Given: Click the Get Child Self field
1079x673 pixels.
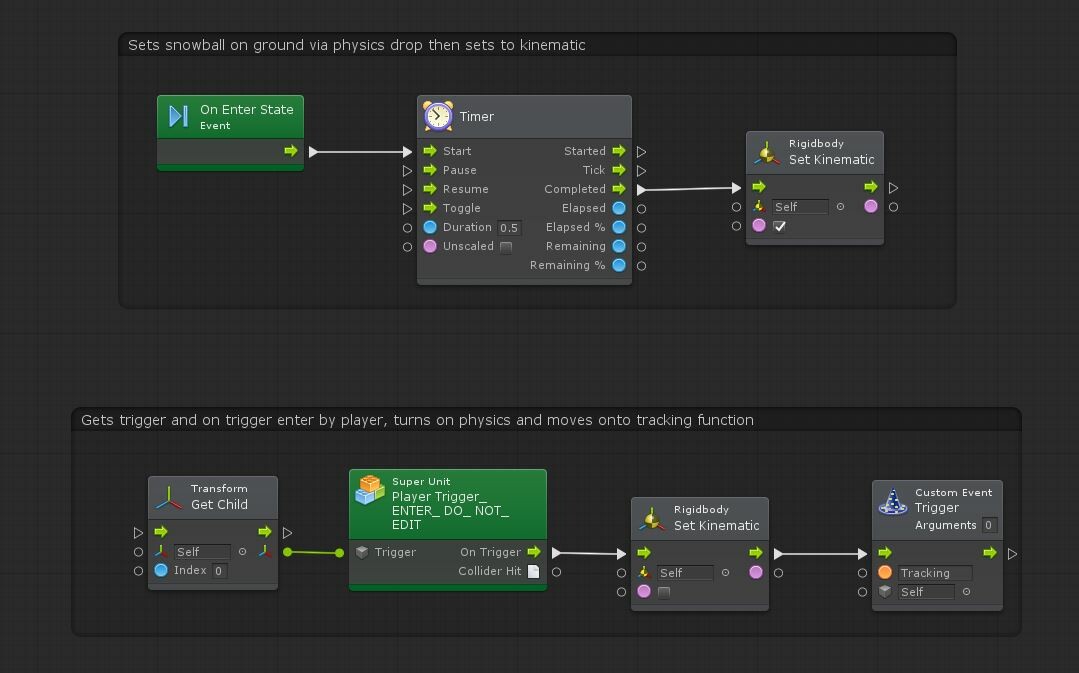Looking at the screenshot, I should [x=202, y=552].
